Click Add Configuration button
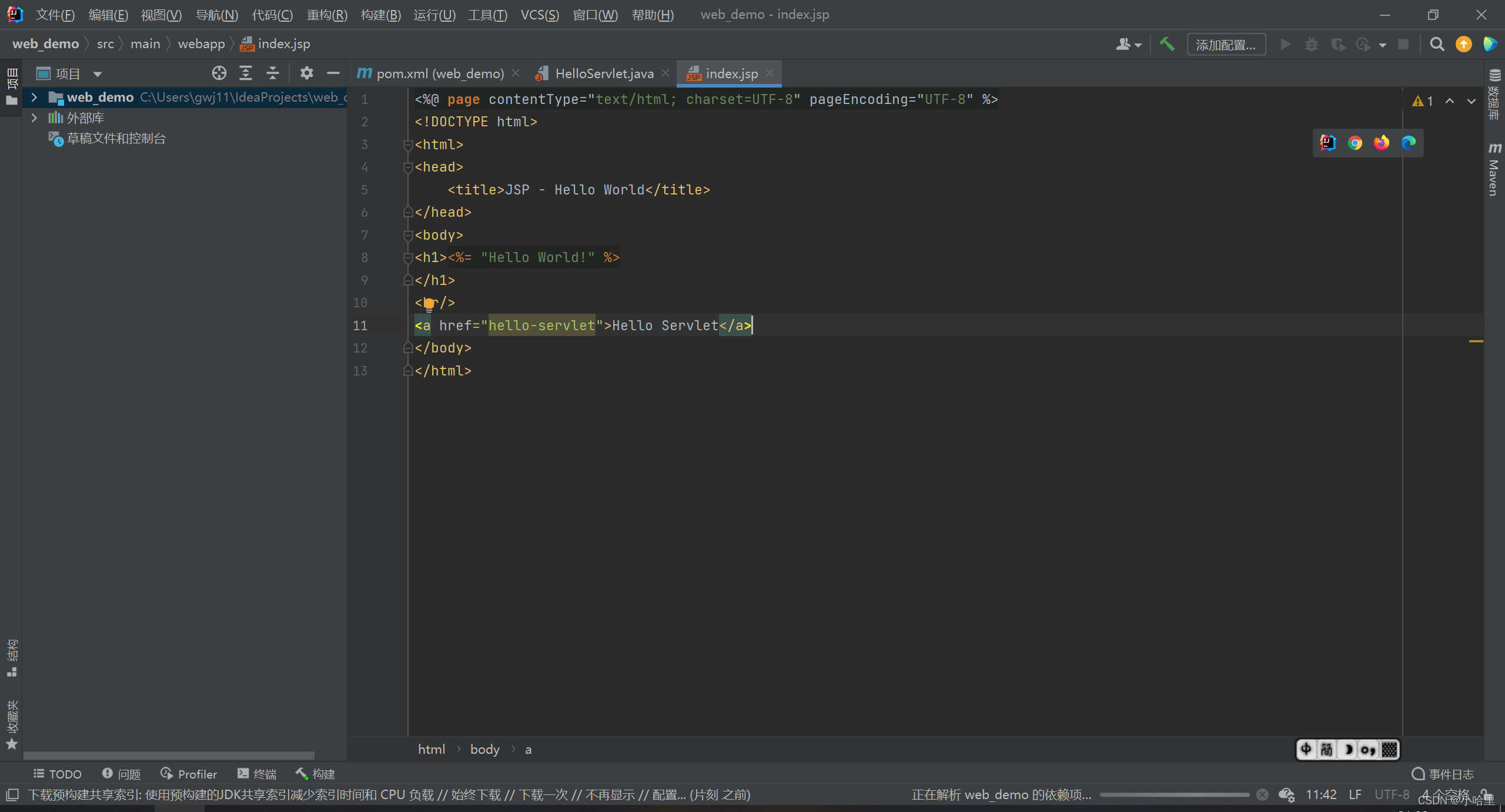The width and height of the screenshot is (1505, 812). [1226, 45]
